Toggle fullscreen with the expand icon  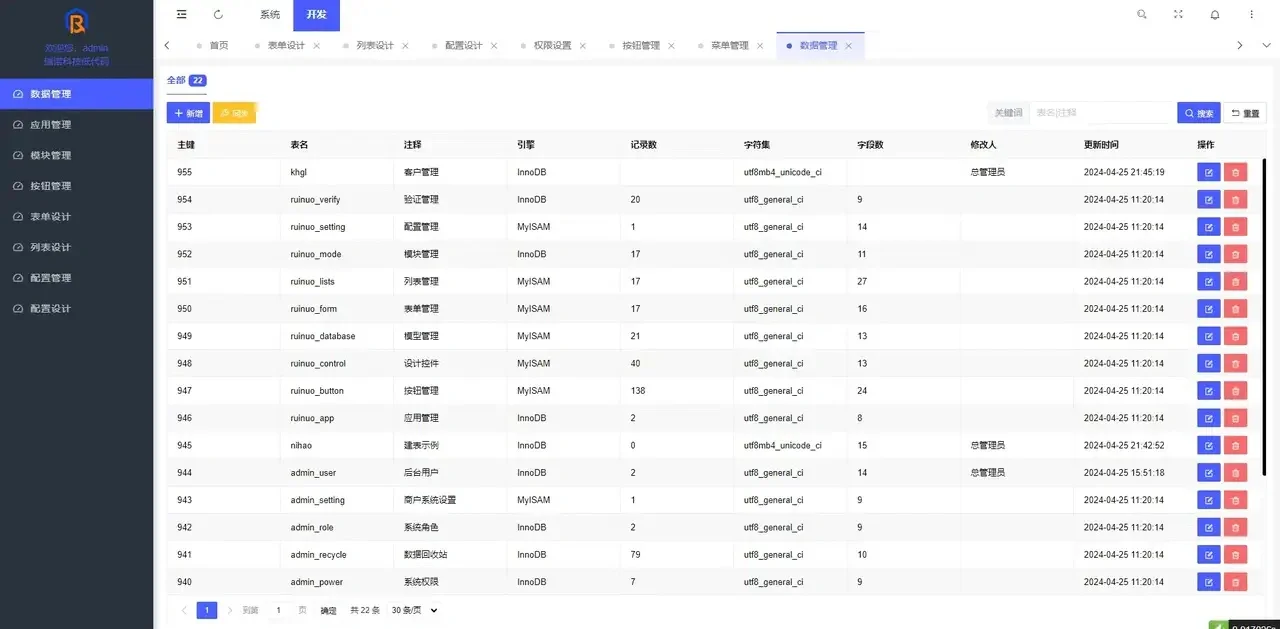(1178, 14)
